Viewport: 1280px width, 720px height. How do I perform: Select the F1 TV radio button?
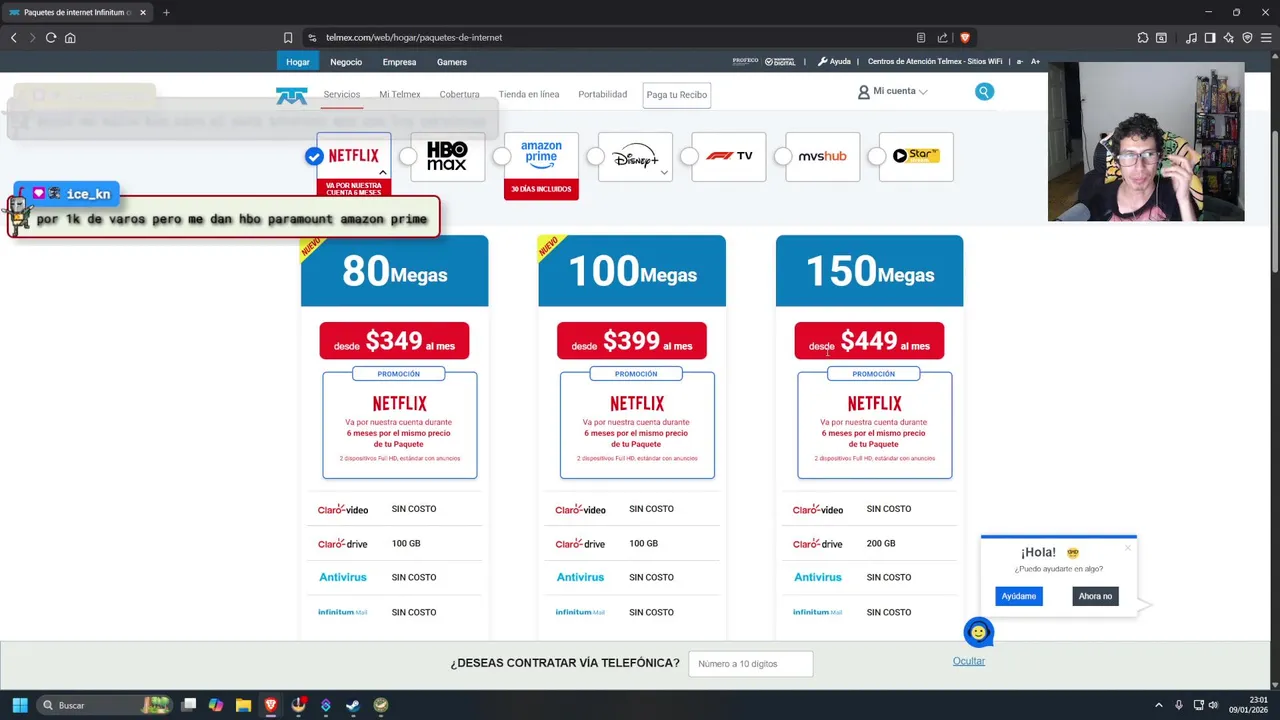(689, 156)
